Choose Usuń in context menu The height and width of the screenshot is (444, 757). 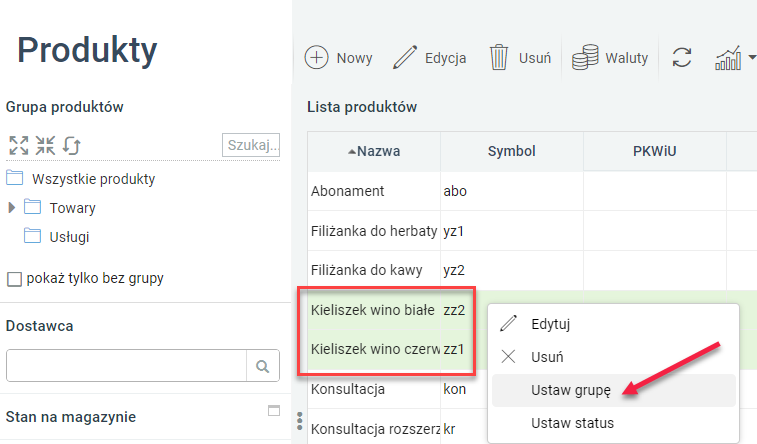pyautogui.click(x=614, y=357)
